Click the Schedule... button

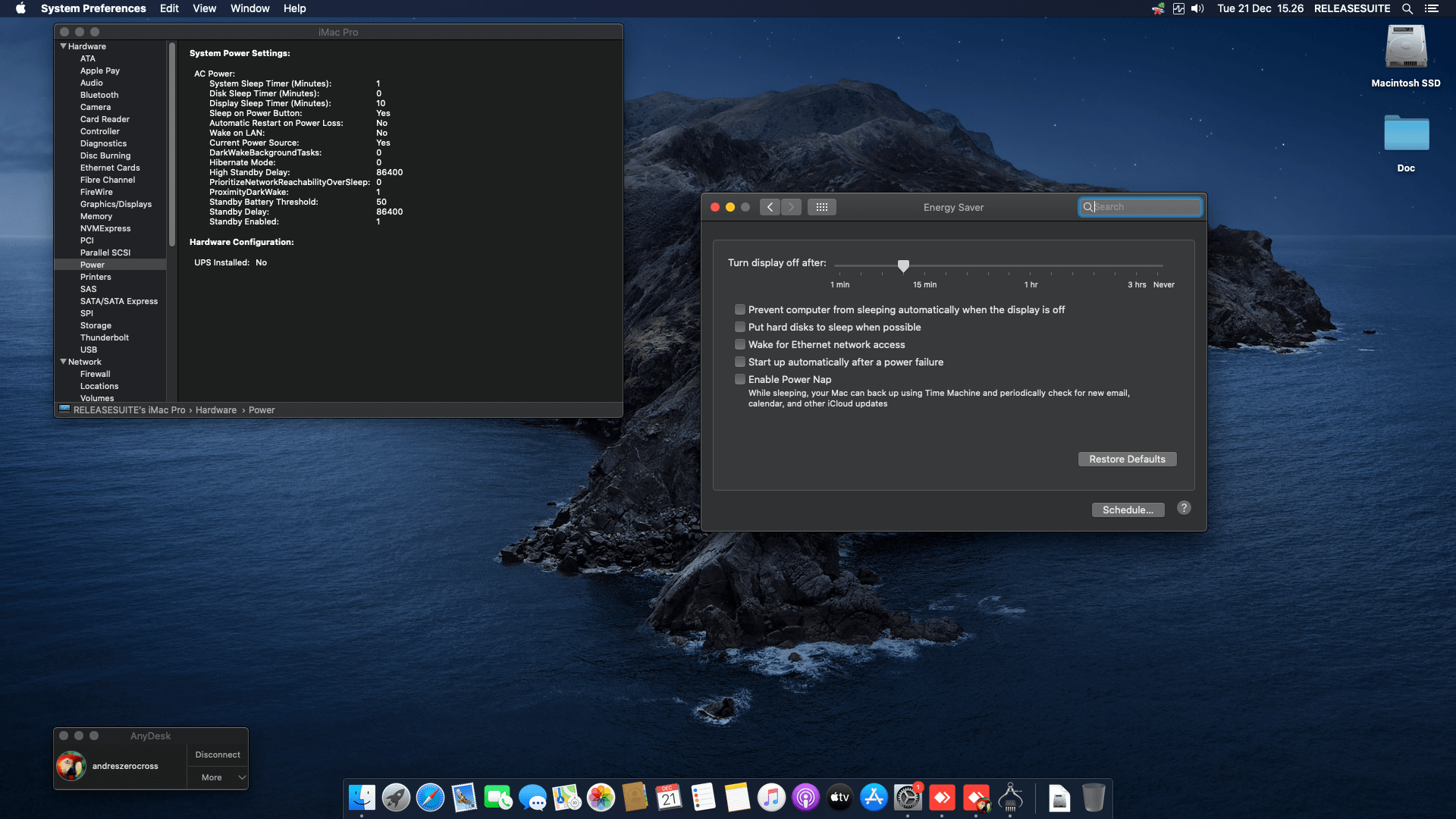click(1128, 510)
